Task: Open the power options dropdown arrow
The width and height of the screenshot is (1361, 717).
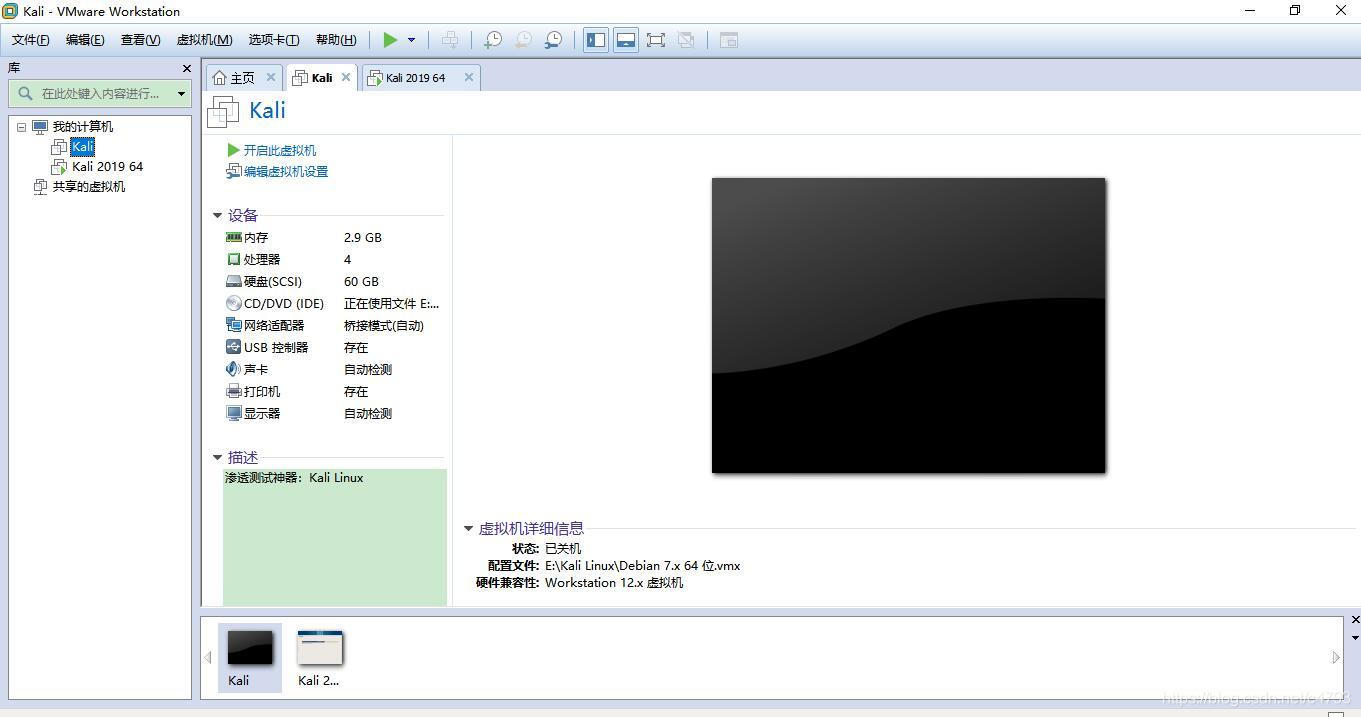Action: click(x=411, y=40)
